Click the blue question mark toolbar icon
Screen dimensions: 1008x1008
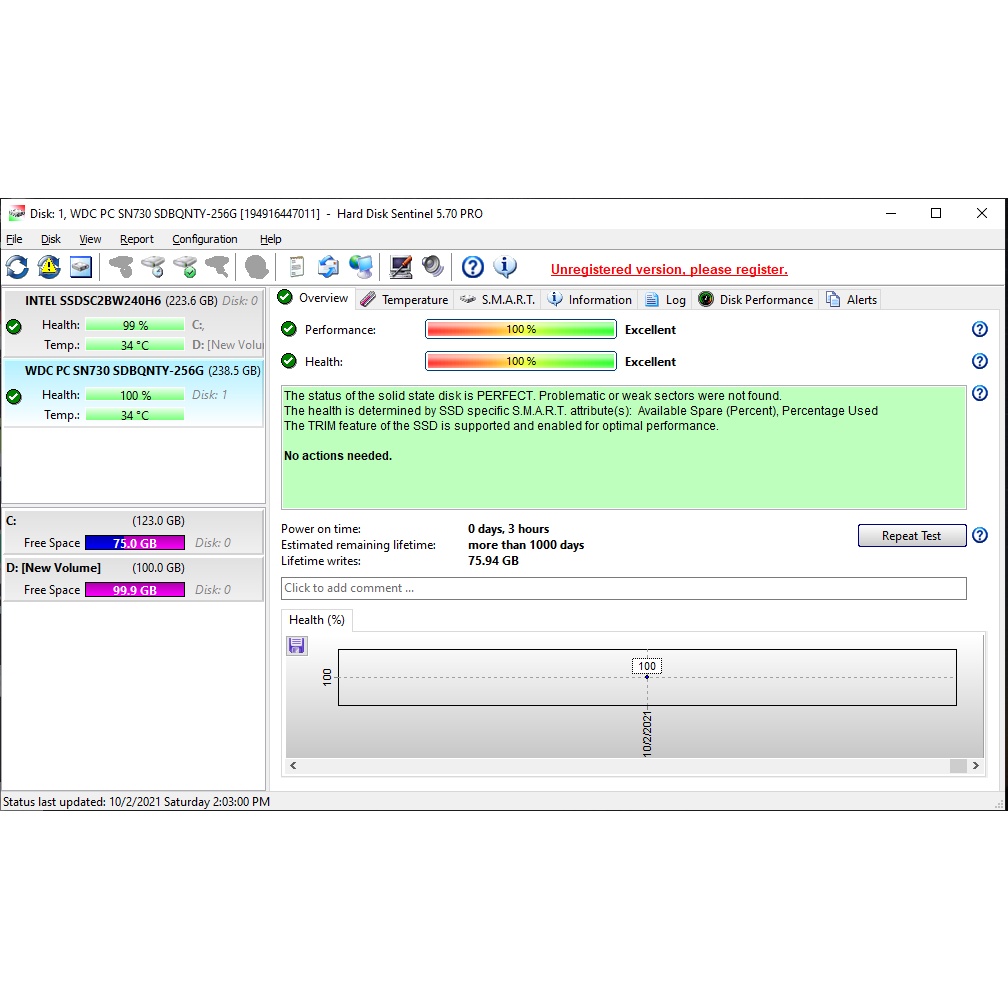point(473,267)
